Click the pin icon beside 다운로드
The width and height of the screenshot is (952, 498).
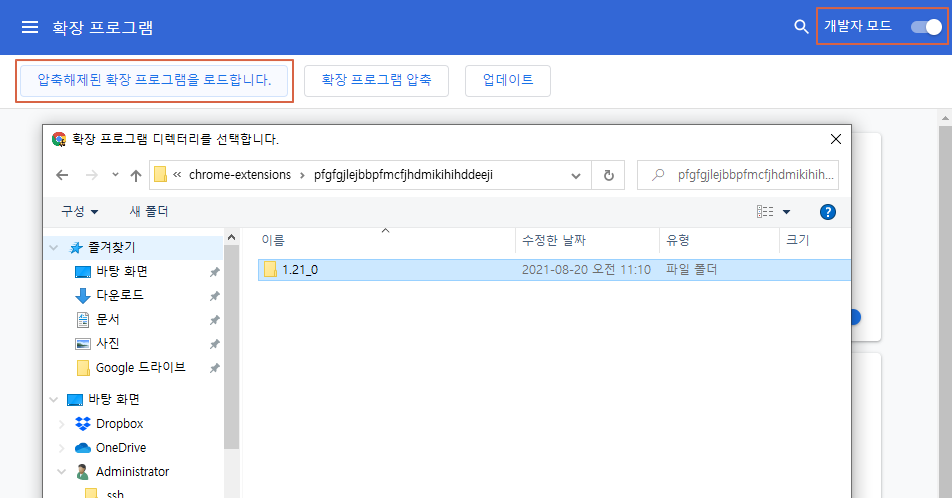point(214,296)
